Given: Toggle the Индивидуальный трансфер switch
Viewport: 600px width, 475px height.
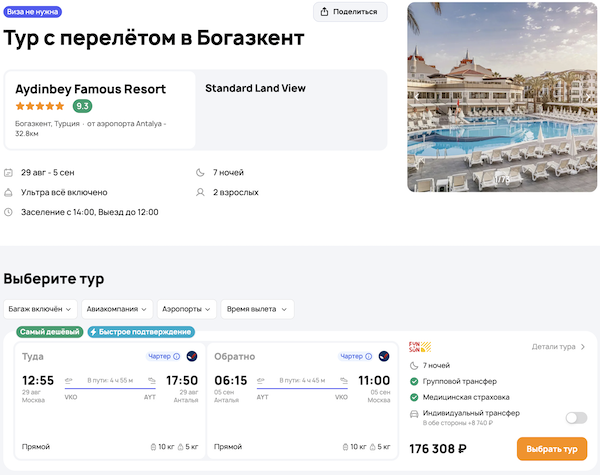Looking at the screenshot, I should (x=576, y=418).
